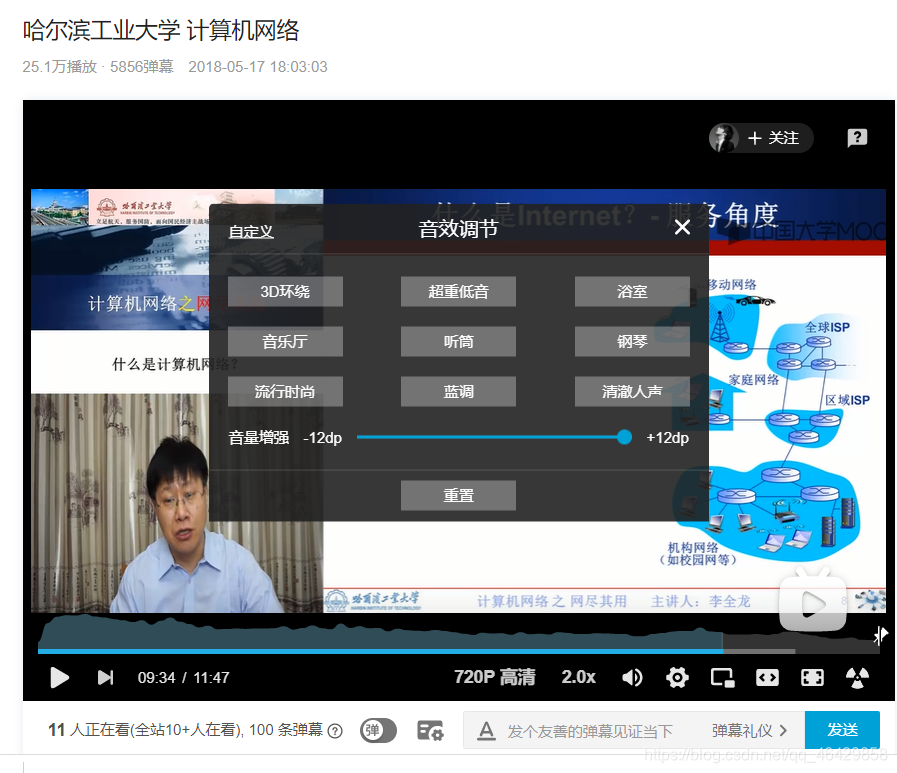Click the pin marker on the waveform's right end
Screen dimensions: 897x773
pos(880,635)
